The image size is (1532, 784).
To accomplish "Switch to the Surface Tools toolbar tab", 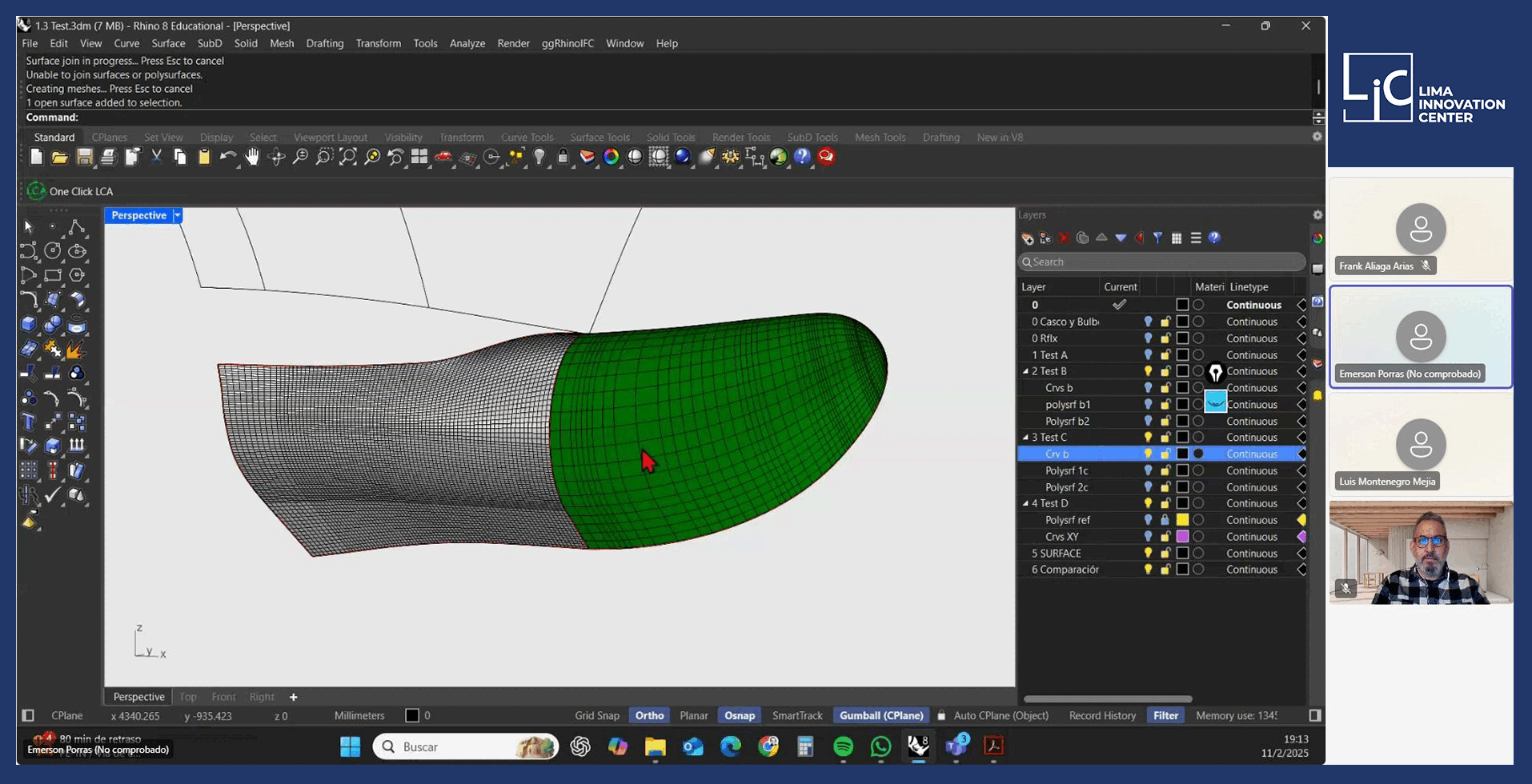I will coord(600,137).
